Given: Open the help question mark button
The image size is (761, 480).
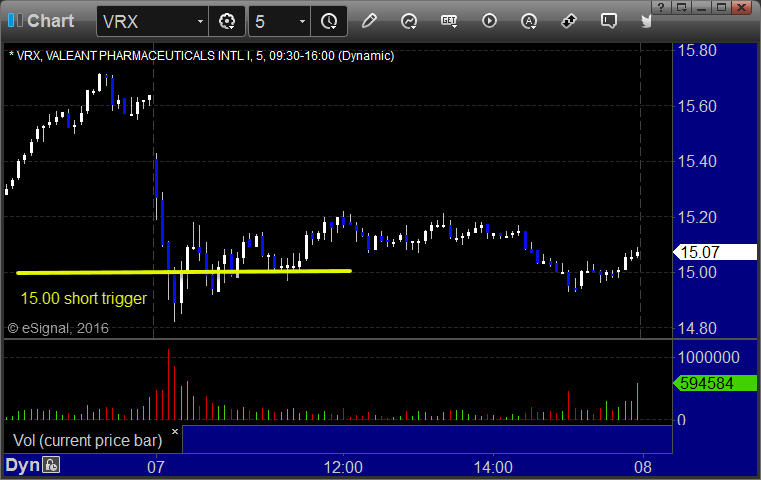Looking at the screenshot, I should pyautogui.click(x=661, y=7).
